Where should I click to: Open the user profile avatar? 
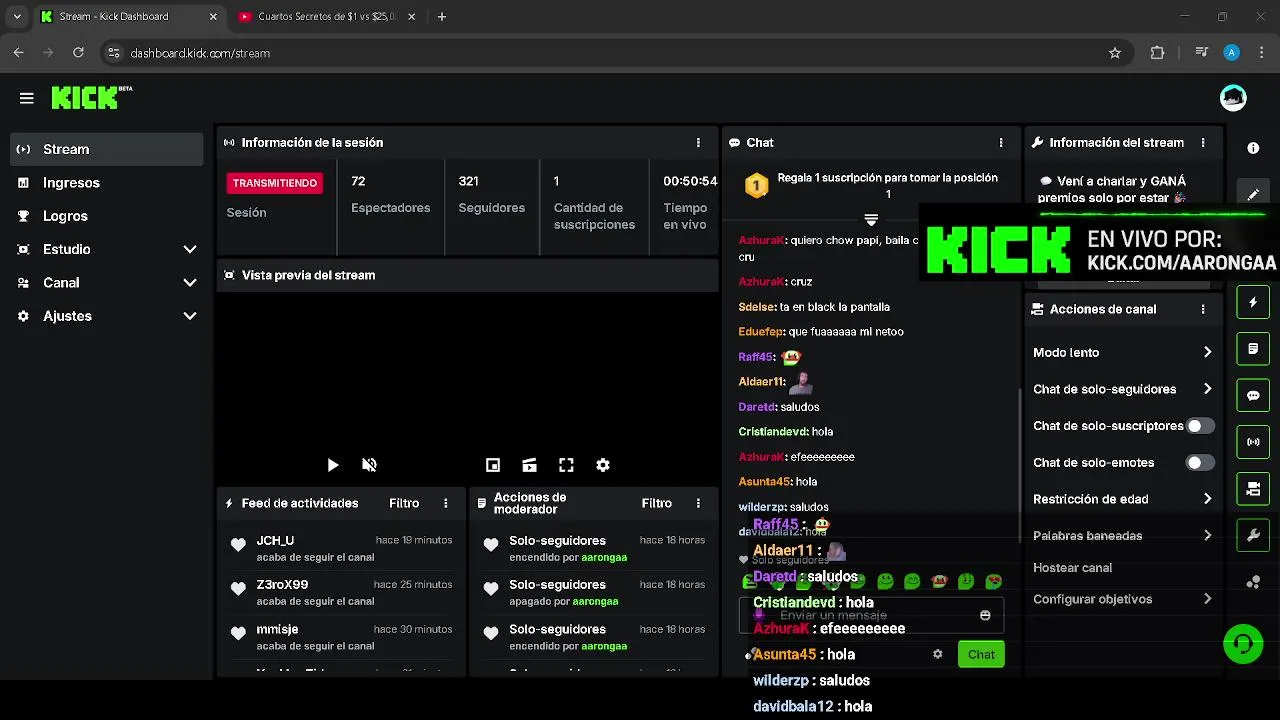1233,98
